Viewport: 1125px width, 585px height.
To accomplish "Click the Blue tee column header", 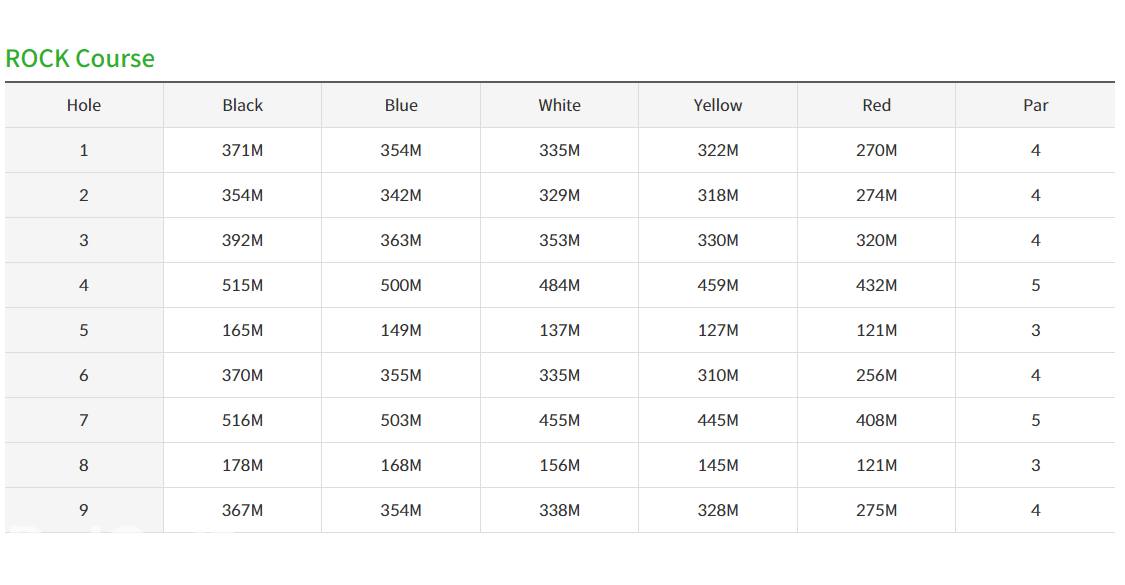I will (401, 105).
